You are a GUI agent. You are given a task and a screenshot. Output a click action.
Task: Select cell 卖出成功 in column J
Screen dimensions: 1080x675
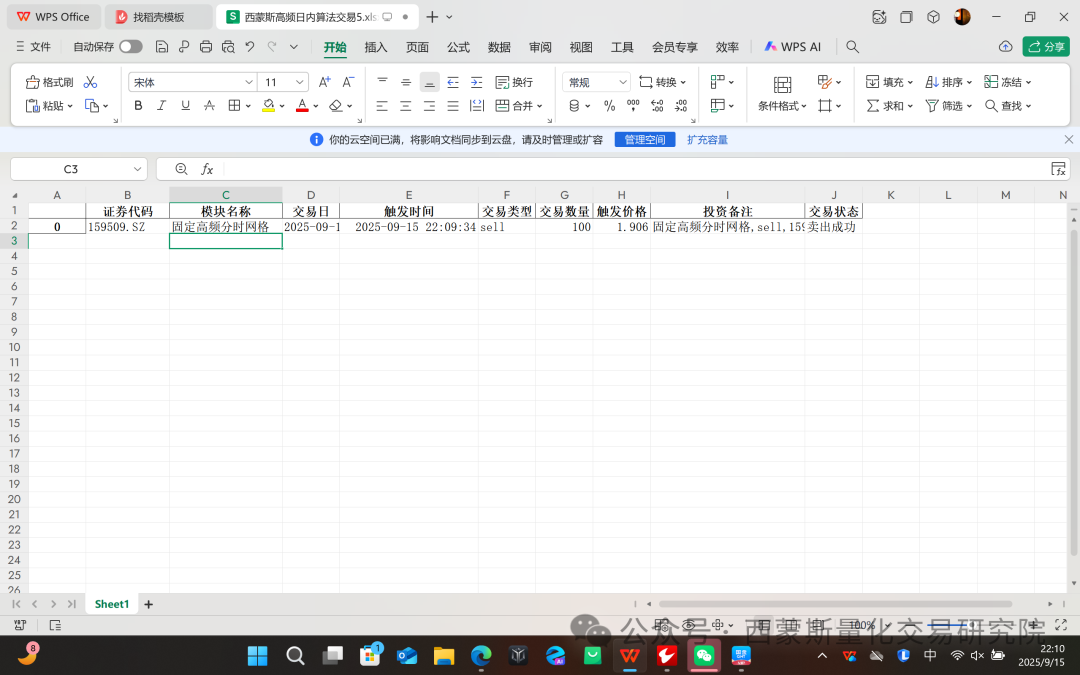(833, 227)
